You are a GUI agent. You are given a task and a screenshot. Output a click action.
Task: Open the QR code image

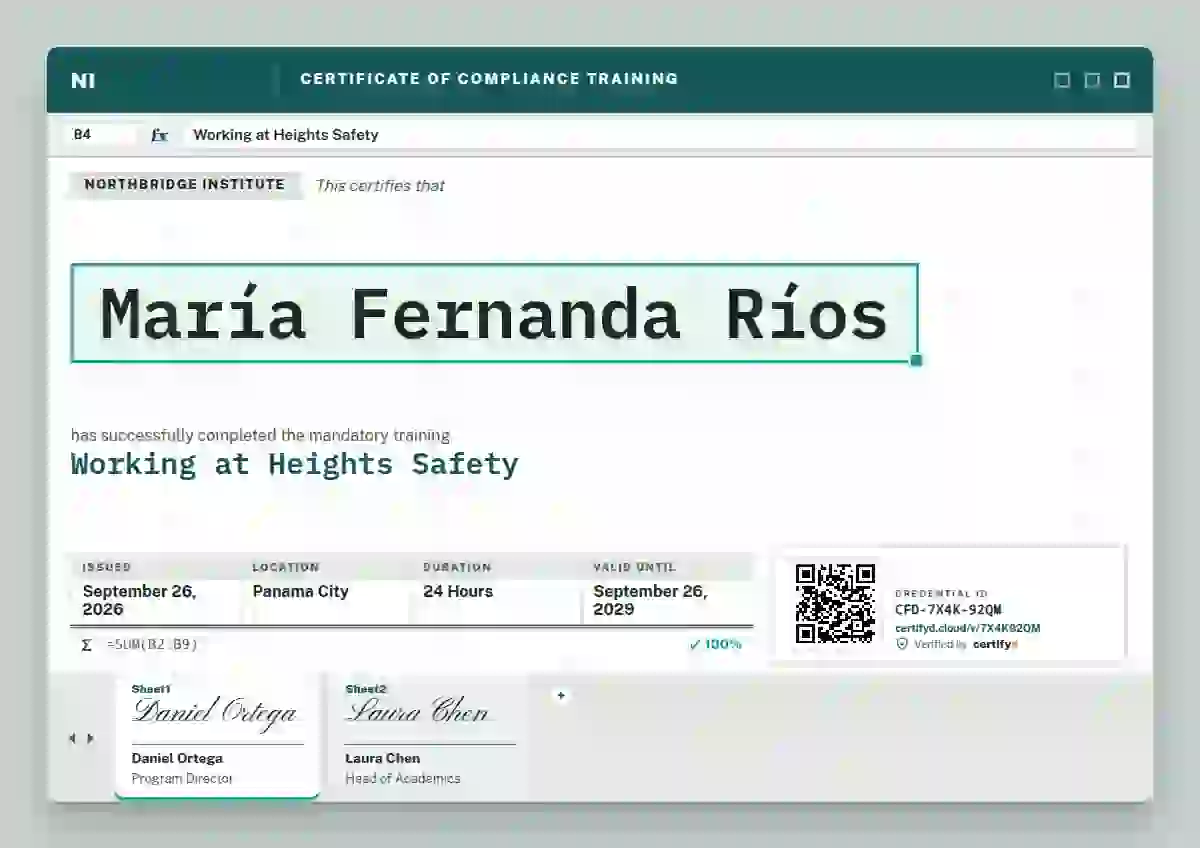pos(835,604)
